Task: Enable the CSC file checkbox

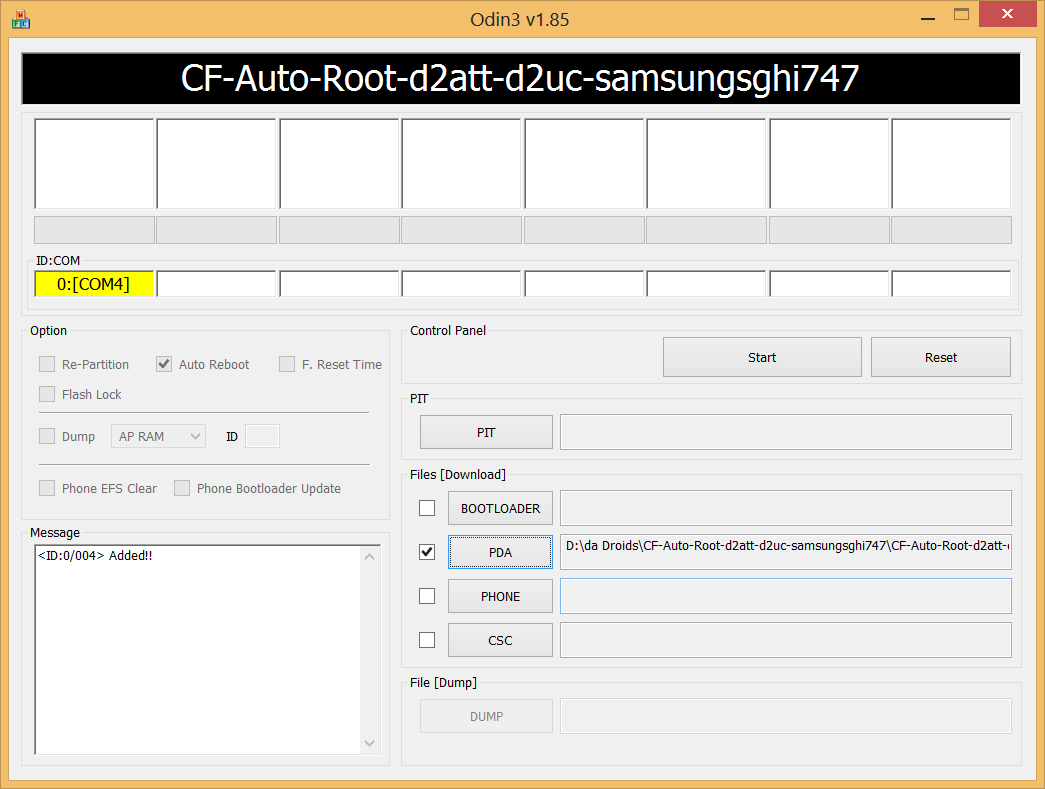Action: tap(427, 639)
